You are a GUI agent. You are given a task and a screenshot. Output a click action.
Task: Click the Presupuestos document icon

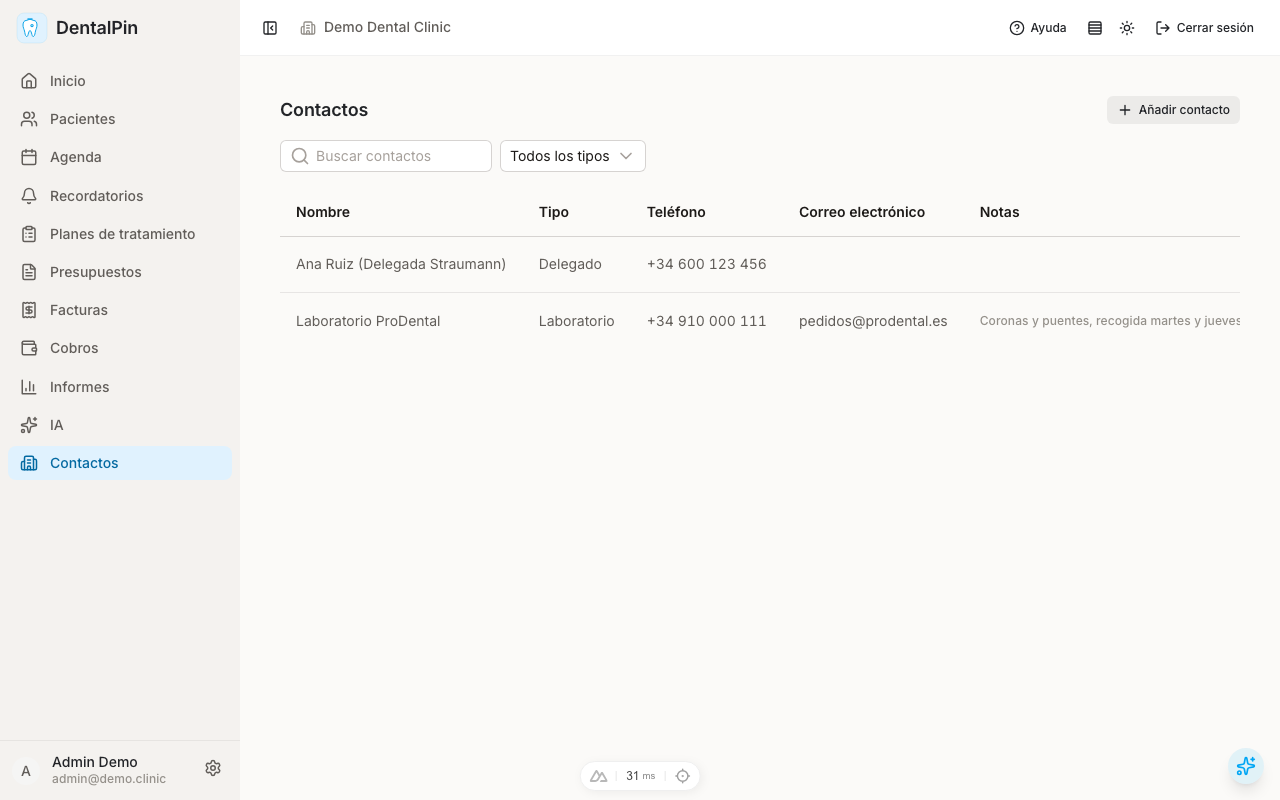[29, 272]
